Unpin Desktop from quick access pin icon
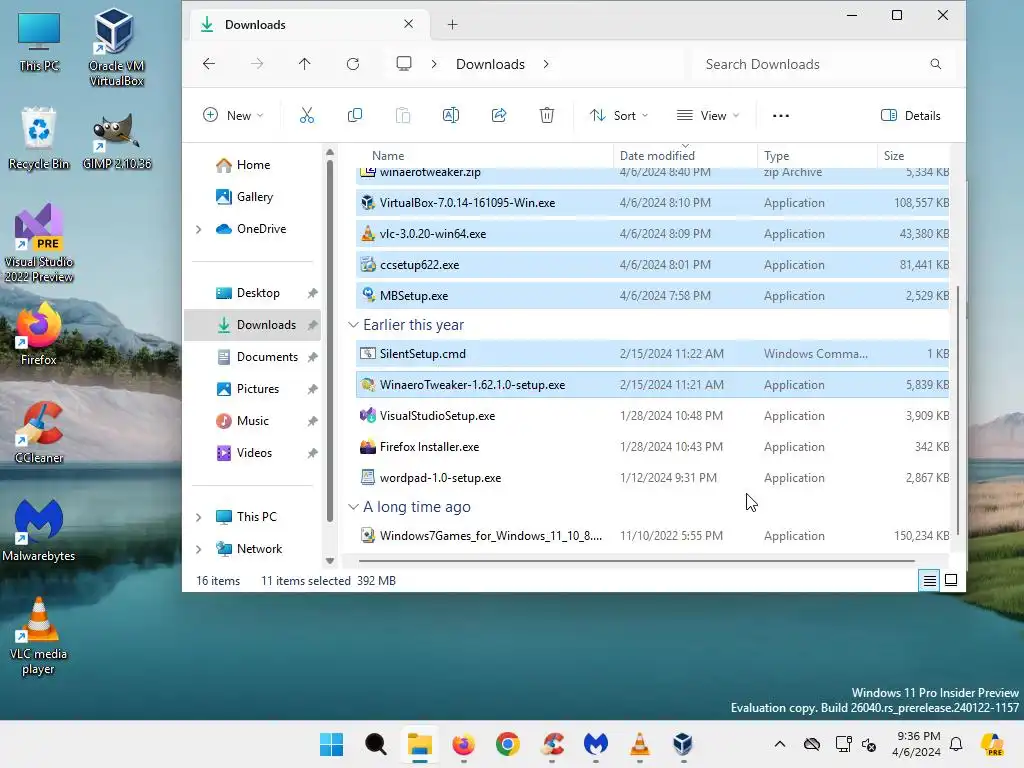 [x=312, y=293]
